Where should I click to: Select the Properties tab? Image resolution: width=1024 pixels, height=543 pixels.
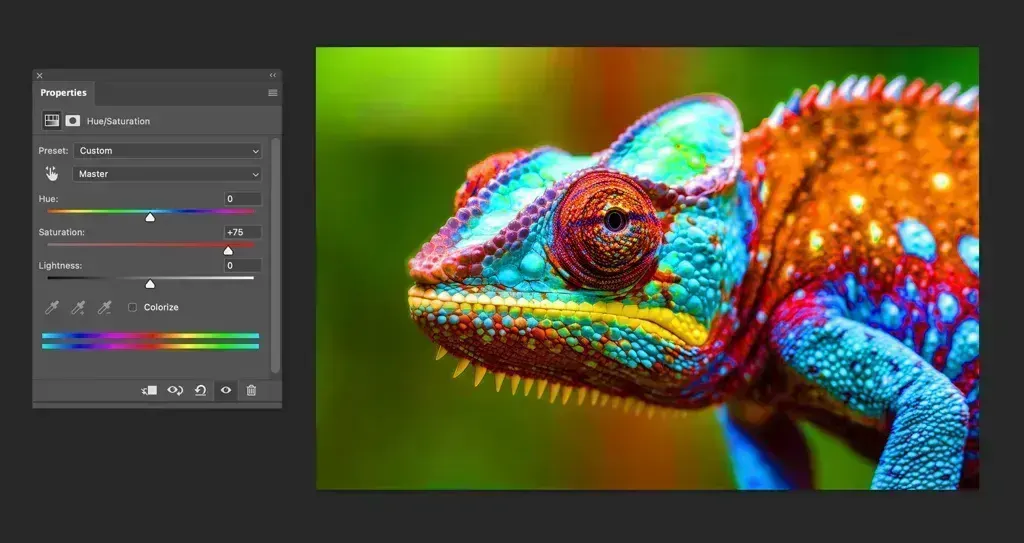(x=63, y=93)
